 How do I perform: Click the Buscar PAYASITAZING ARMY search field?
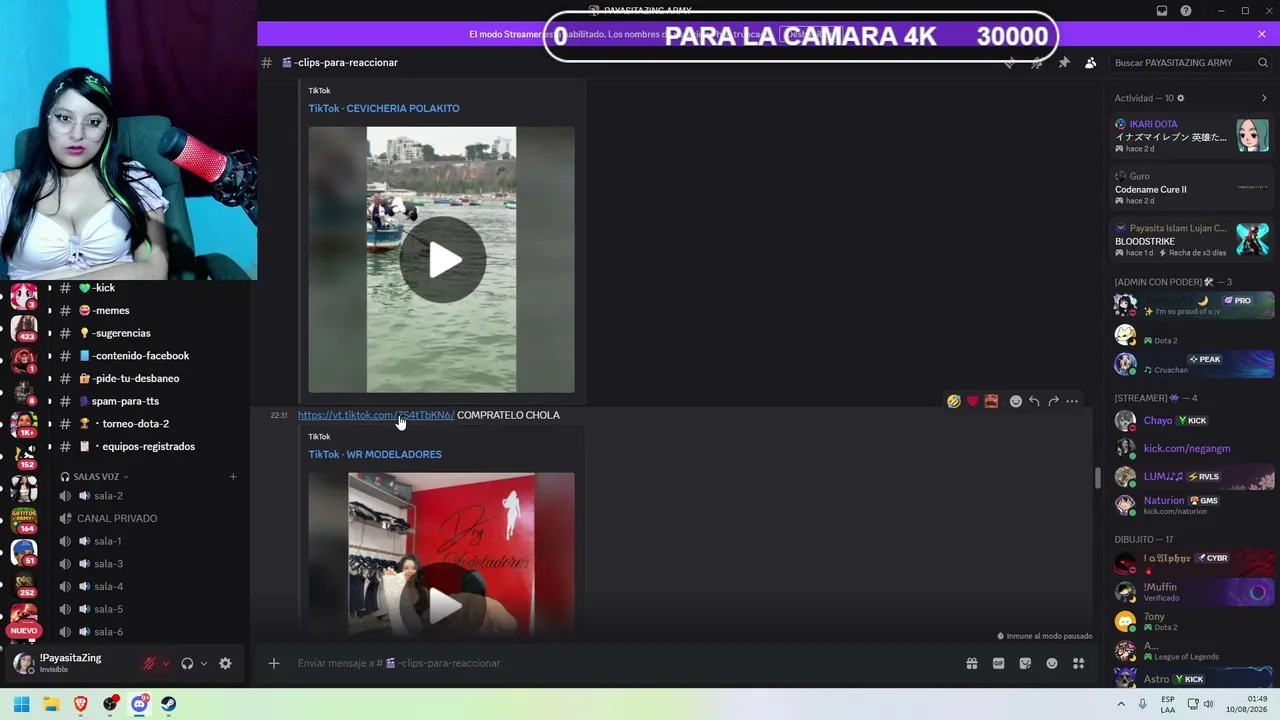pos(1190,62)
